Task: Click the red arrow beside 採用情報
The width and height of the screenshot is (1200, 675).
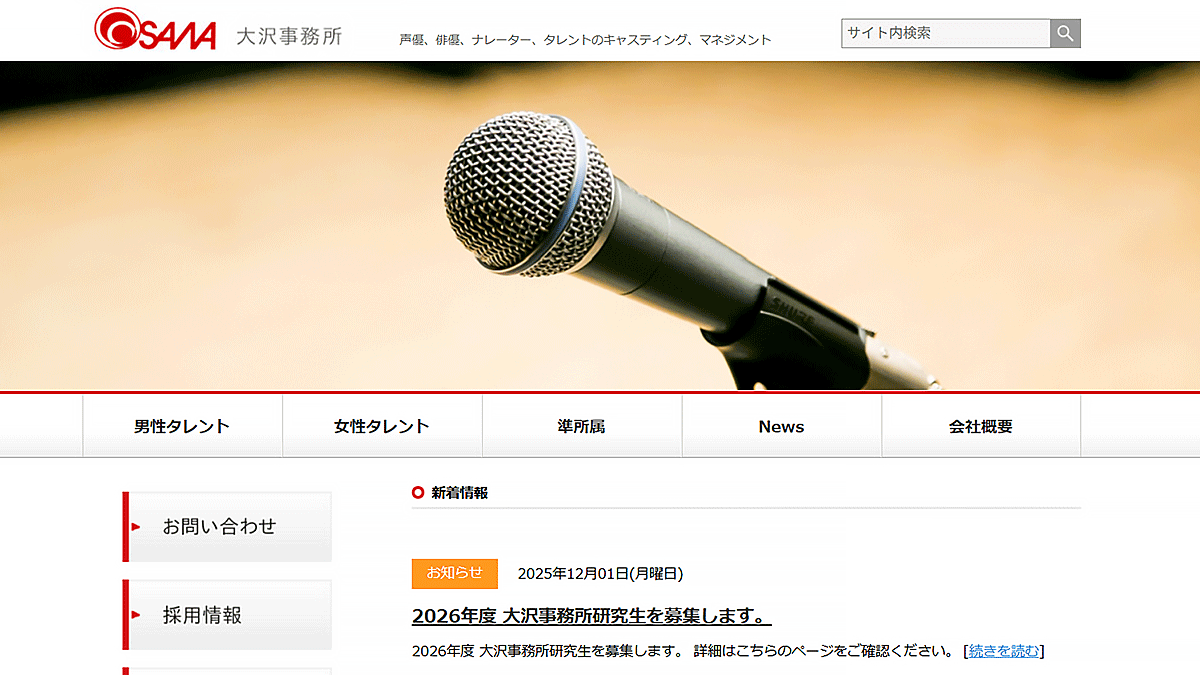Action: click(136, 615)
